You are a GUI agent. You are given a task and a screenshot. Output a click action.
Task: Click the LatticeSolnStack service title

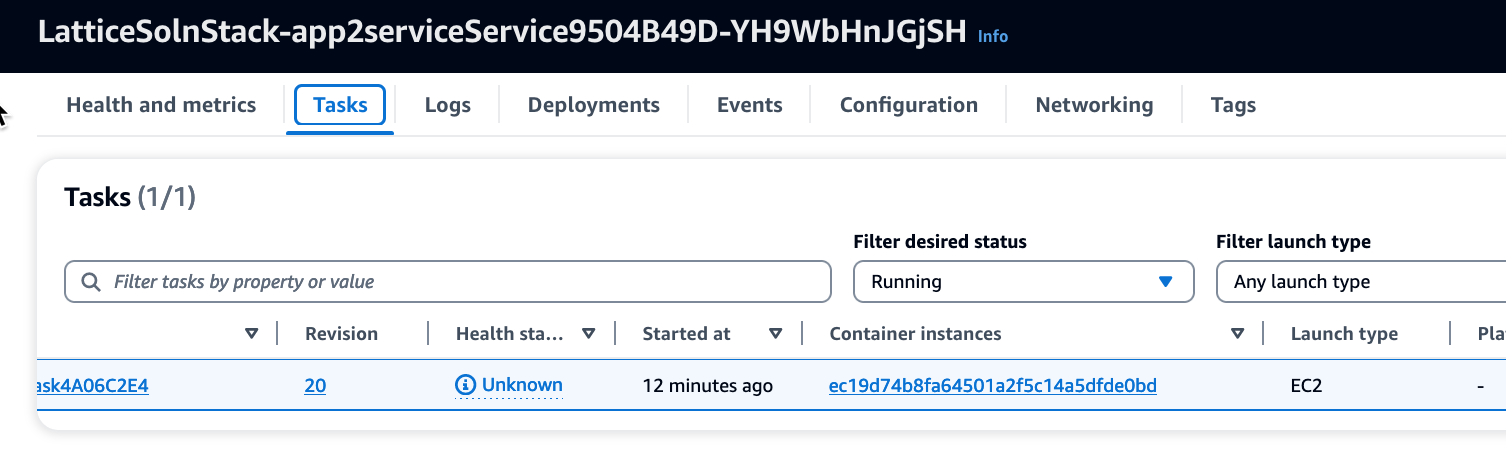tap(502, 32)
